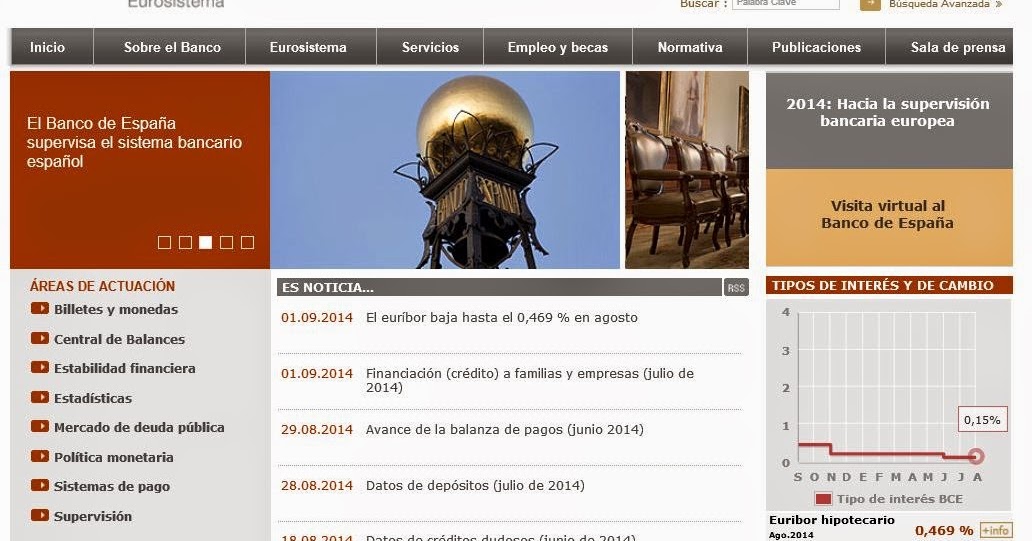Go to the Publicaciones menu

point(816,47)
